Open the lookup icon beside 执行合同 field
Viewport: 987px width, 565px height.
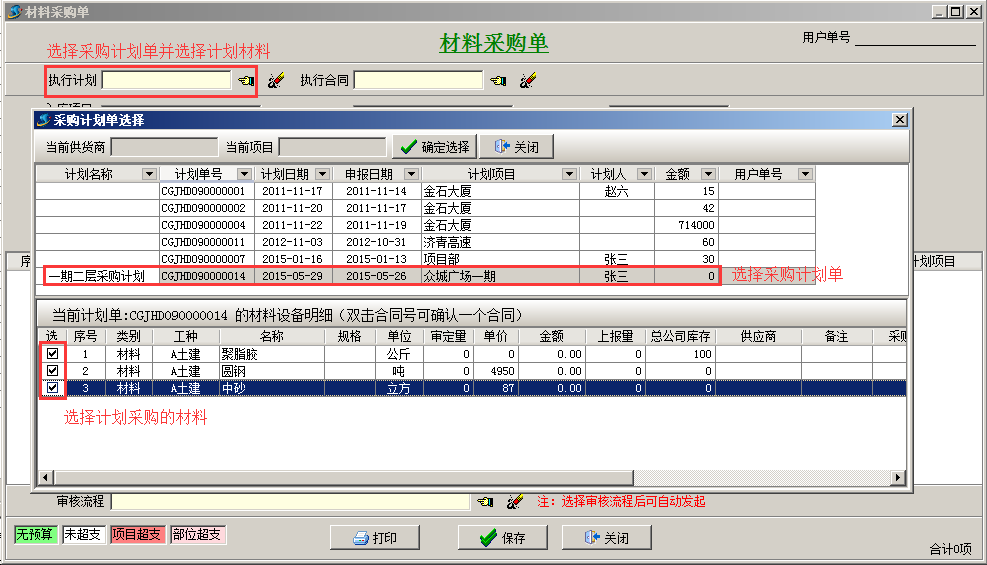[497, 81]
